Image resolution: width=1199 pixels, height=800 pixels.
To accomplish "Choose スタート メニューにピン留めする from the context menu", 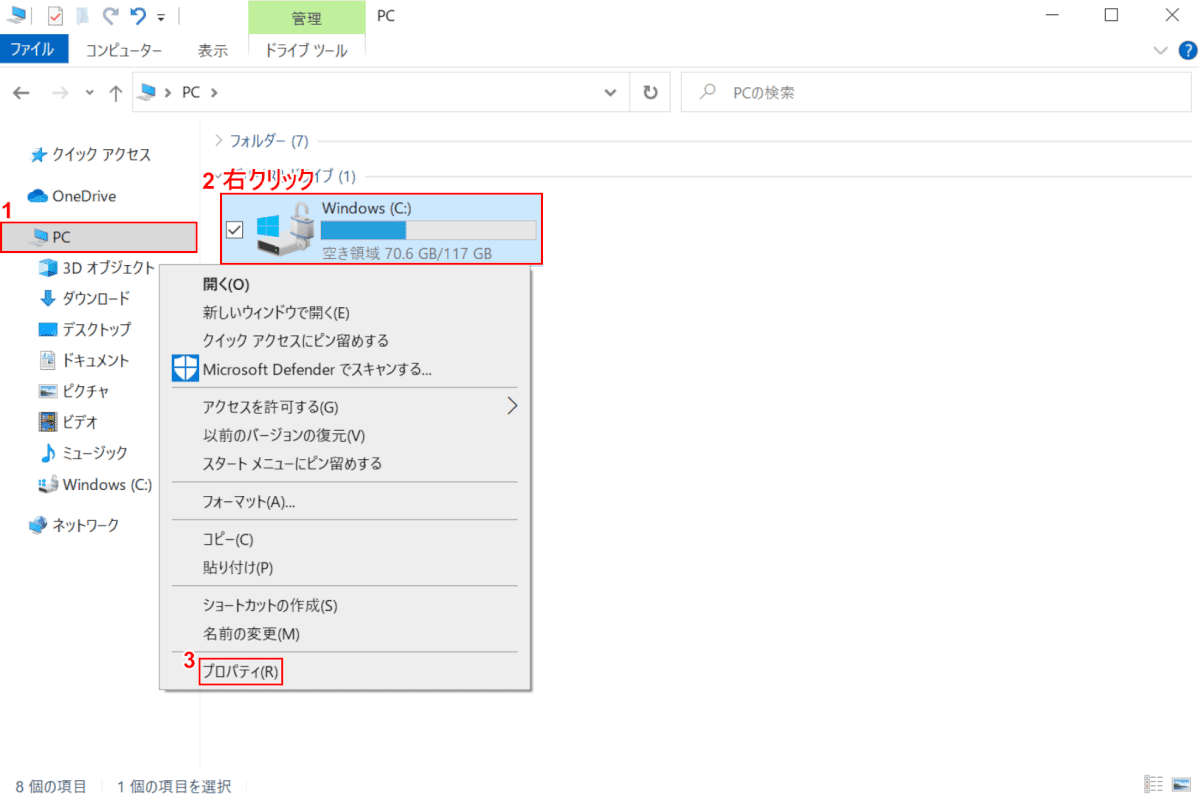I will pyautogui.click(x=292, y=463).
